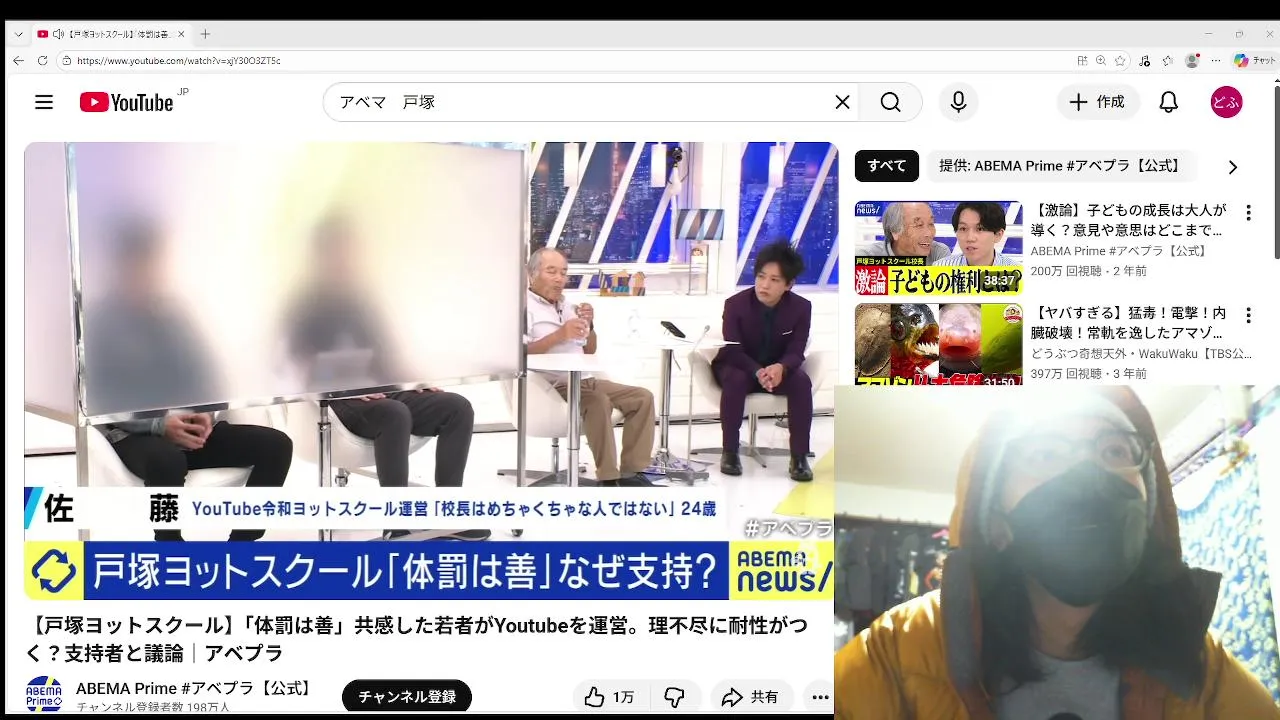
Task: Add page to favorites with star
Action: pos(1121,61)
